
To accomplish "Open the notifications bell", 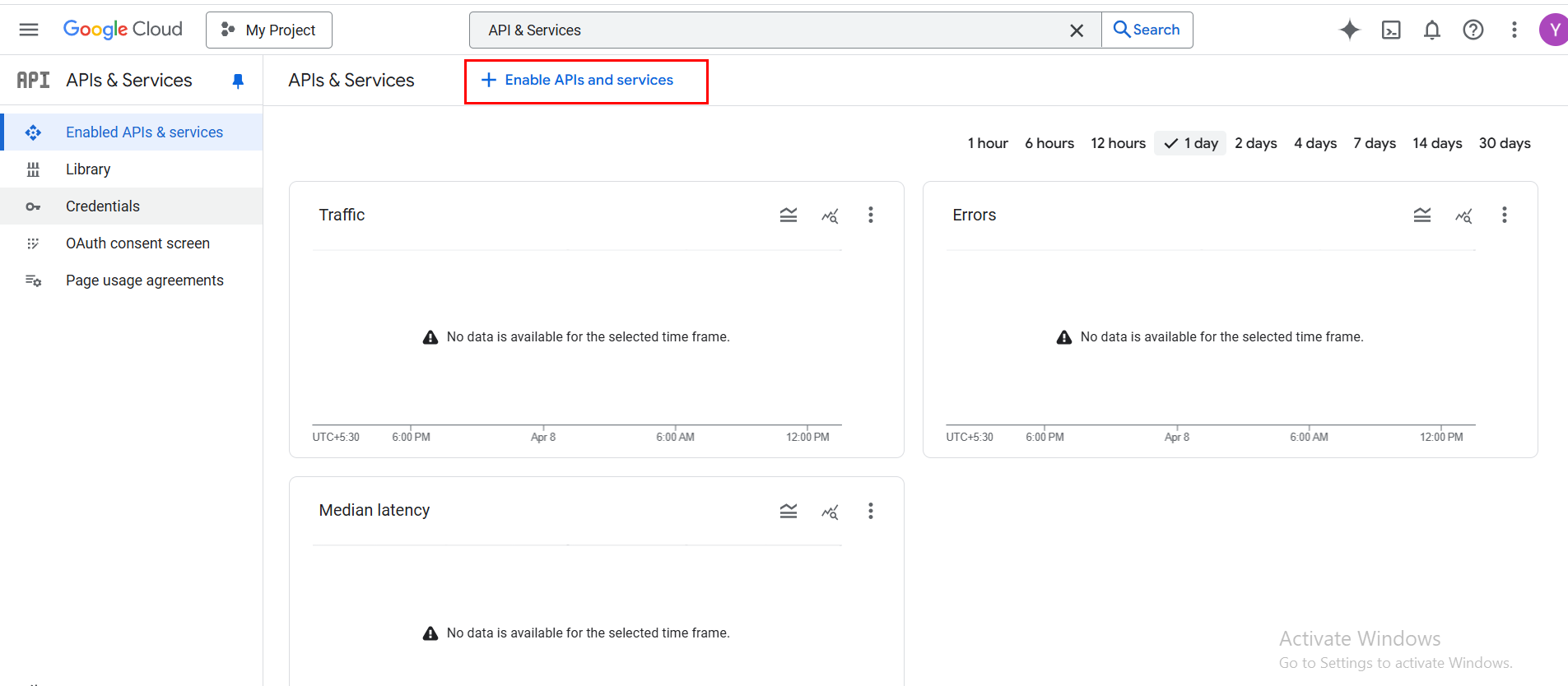I will (x=1432, y=30).
